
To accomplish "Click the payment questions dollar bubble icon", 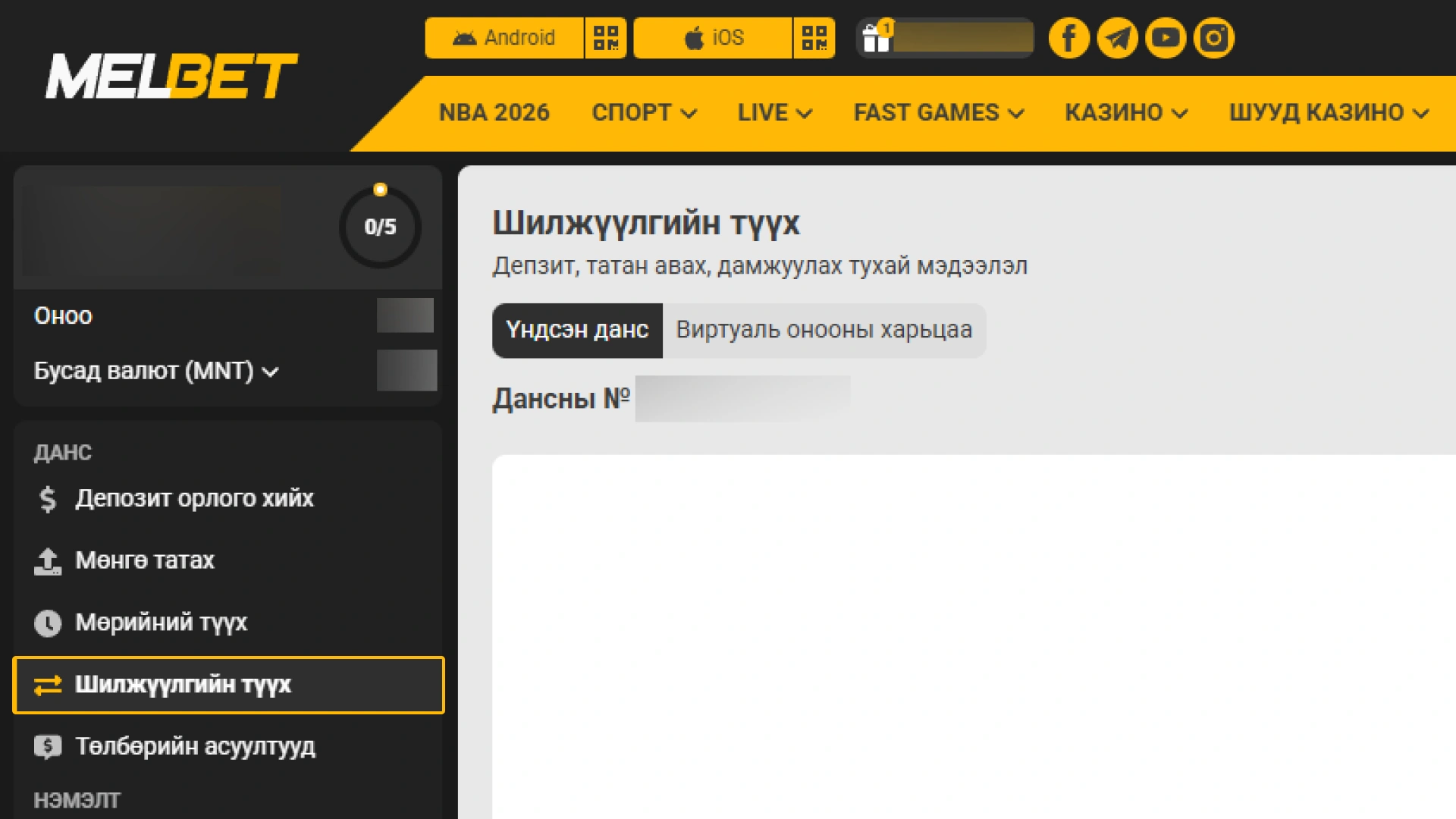I will pyautogui.click(x=48, y=747).
